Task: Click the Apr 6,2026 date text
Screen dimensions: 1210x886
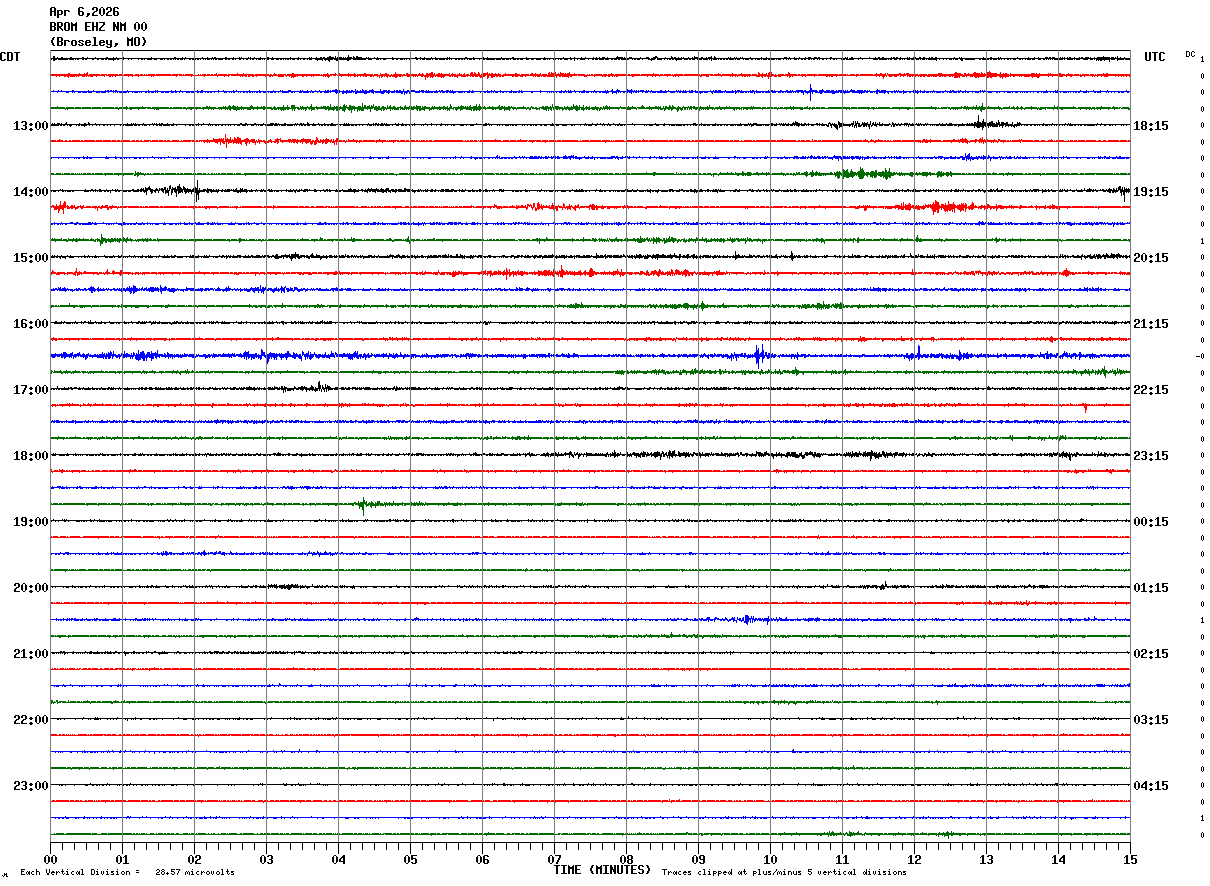Action: [x=84, y=12]
